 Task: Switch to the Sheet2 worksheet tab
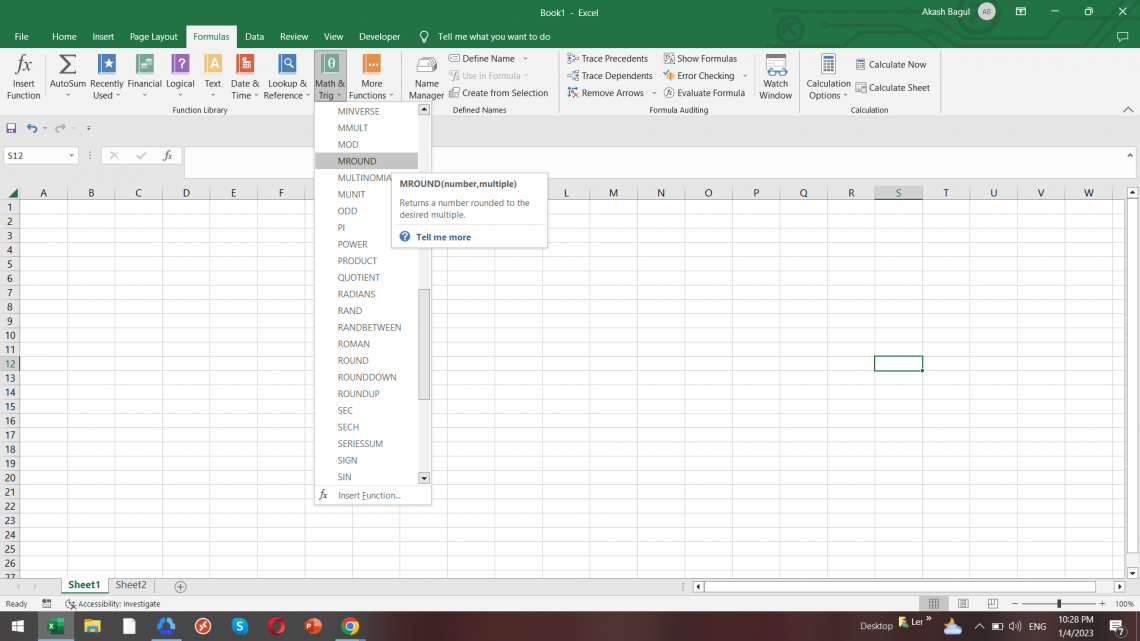click(x=131, y=585)
